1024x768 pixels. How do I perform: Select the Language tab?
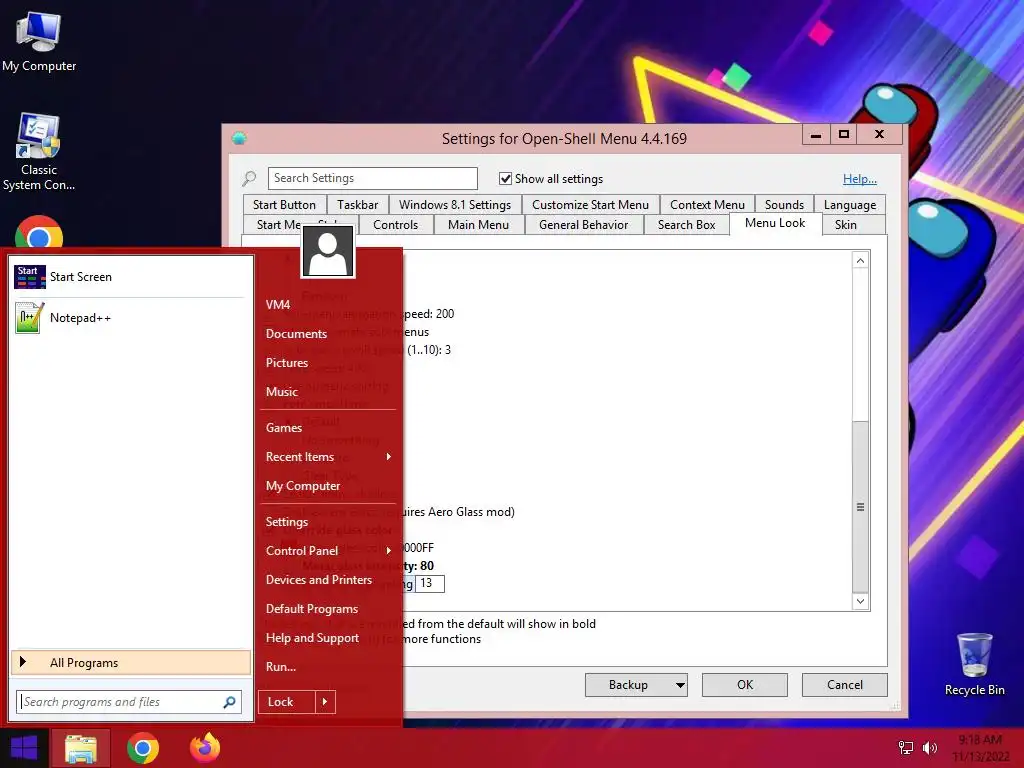point(850,205)
